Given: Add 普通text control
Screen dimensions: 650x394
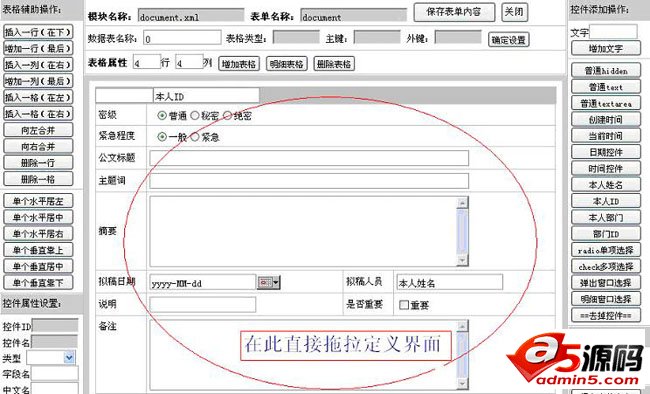Looking at the screenshot, I should [x=606, y=87].
